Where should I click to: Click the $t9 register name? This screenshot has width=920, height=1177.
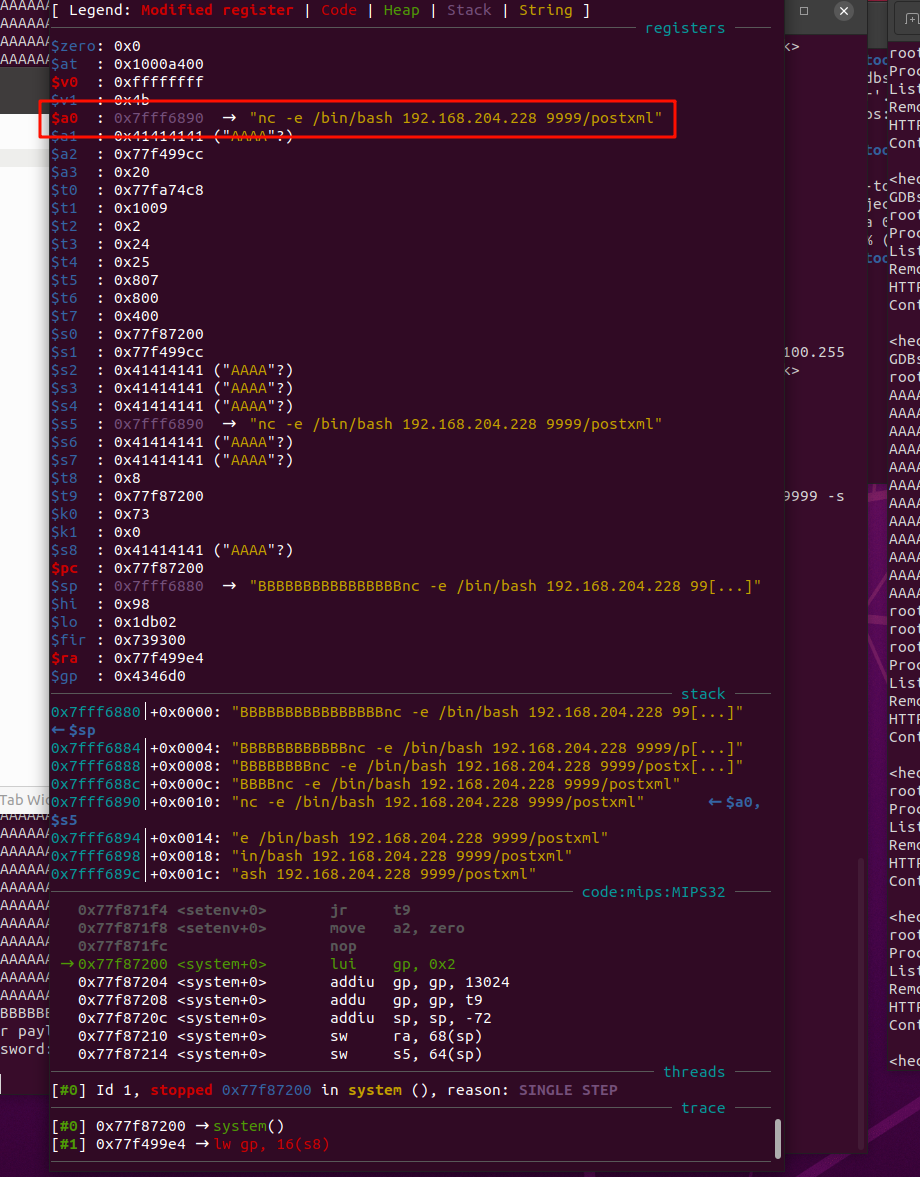coord(65,497)
